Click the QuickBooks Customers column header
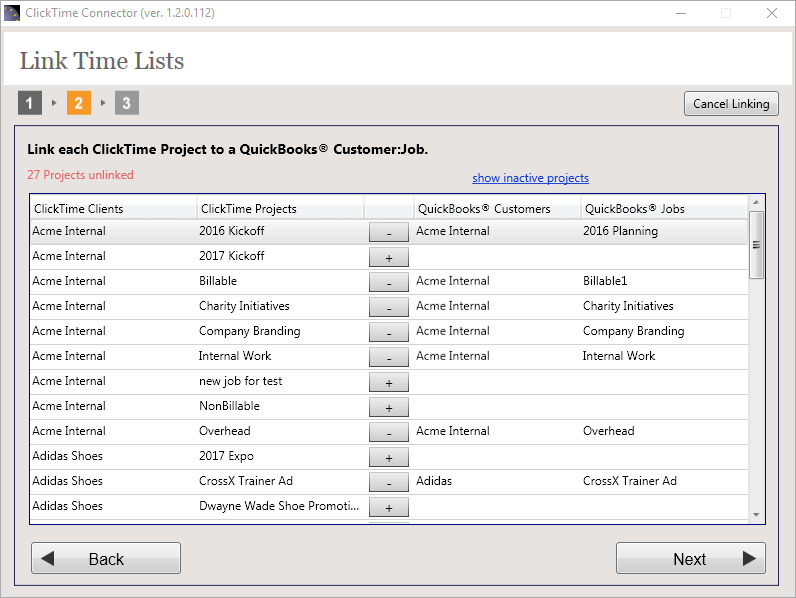 (497, 209)
